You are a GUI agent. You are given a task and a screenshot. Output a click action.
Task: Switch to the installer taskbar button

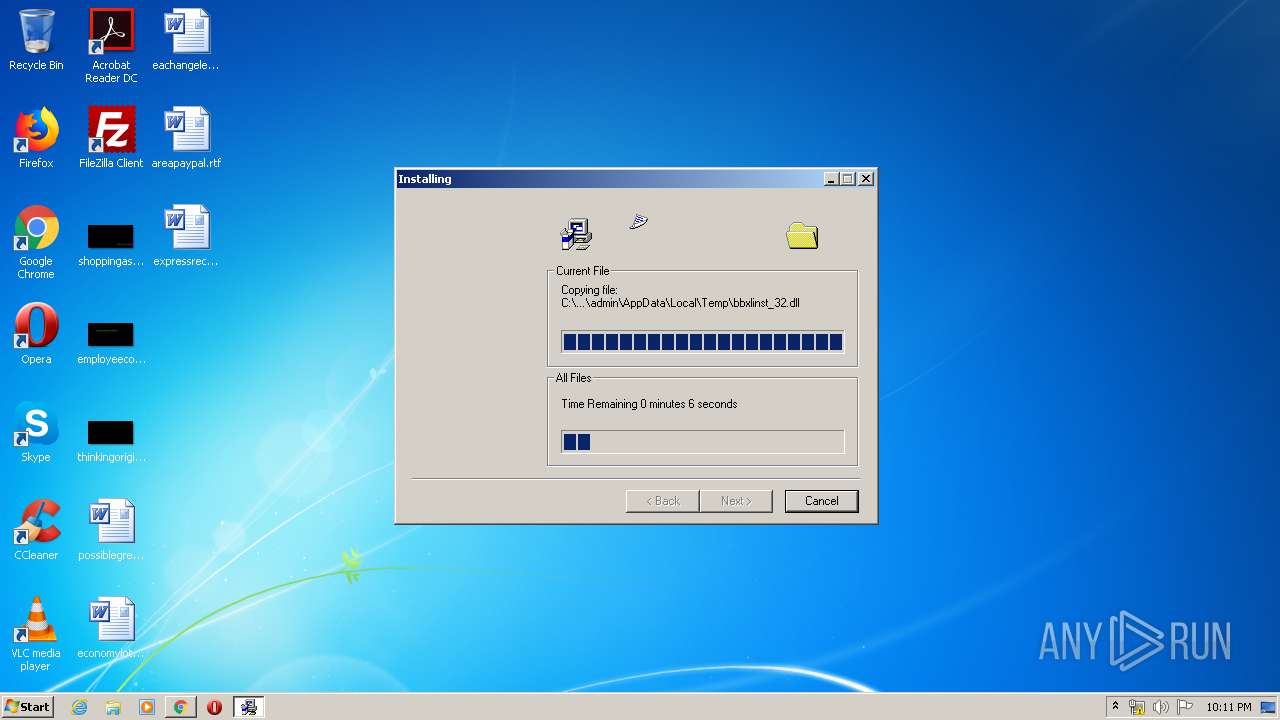(x=248, y=707)
